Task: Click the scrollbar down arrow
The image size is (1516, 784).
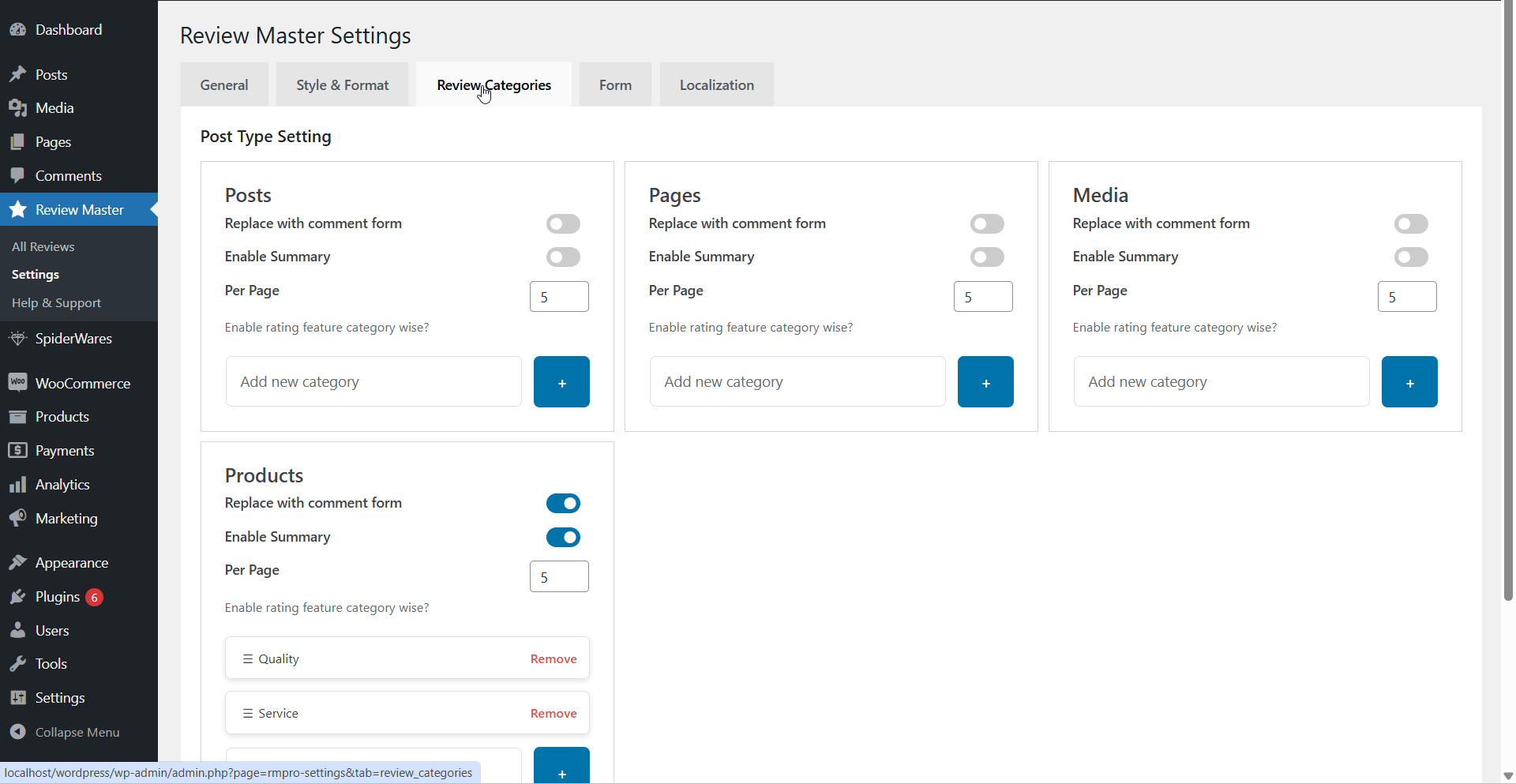Action: pyautogui.click(x=1508, y=776)
